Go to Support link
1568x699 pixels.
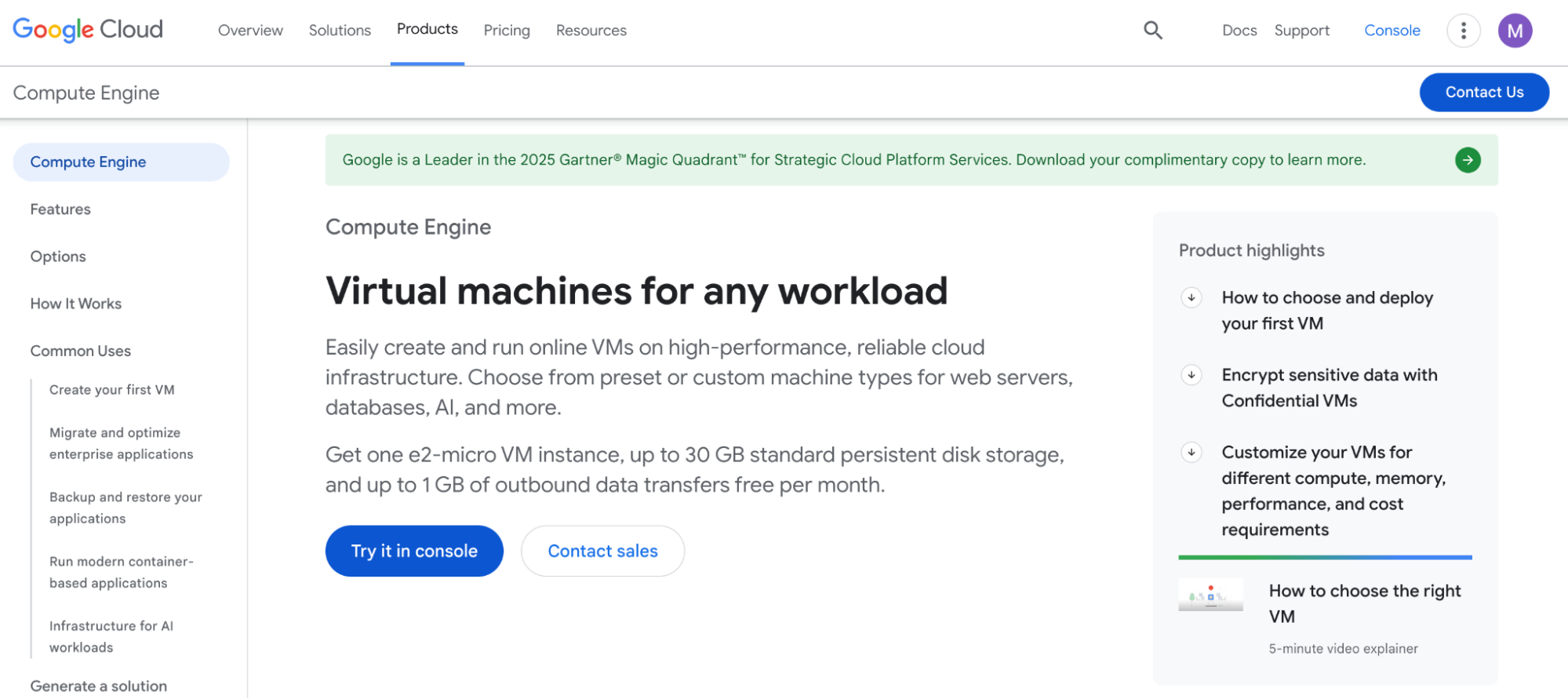1301,31
